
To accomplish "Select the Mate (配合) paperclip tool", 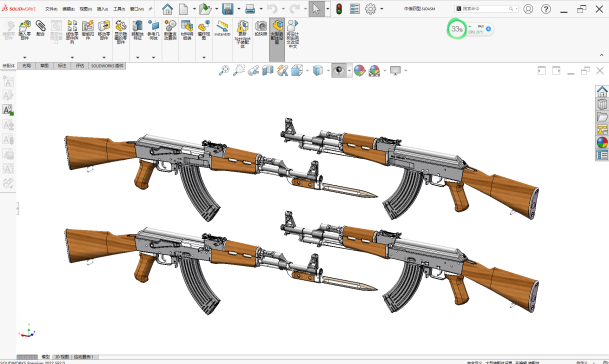I will [x=40, y=29].
